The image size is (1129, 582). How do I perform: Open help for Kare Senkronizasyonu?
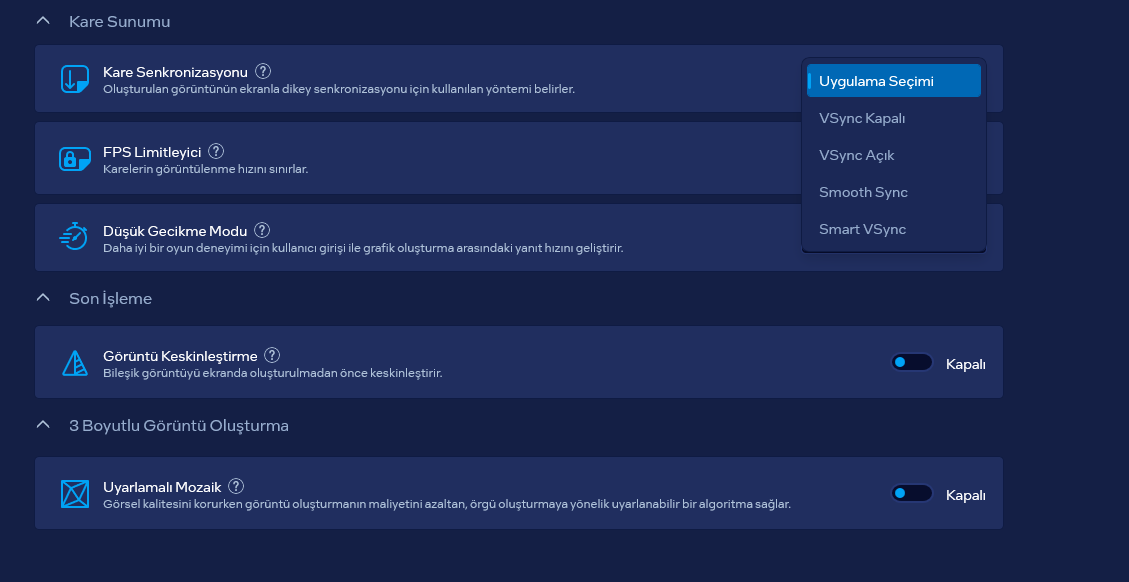[264, 71]
